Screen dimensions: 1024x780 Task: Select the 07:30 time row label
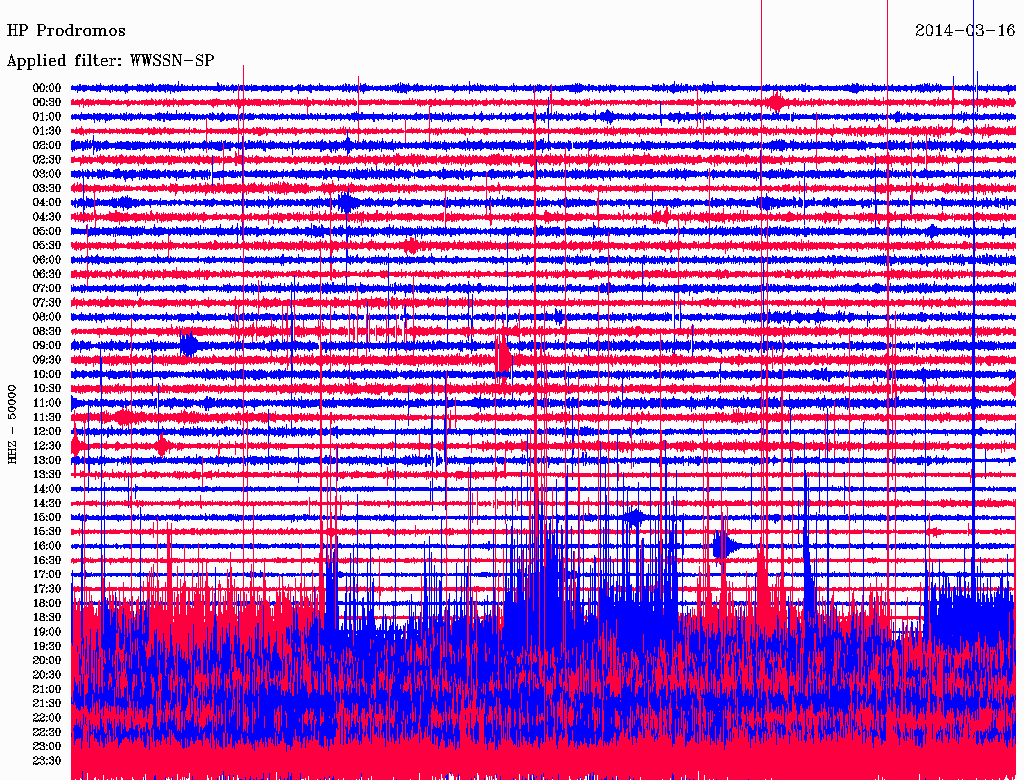pyautogui.click(x=47, y=302)
